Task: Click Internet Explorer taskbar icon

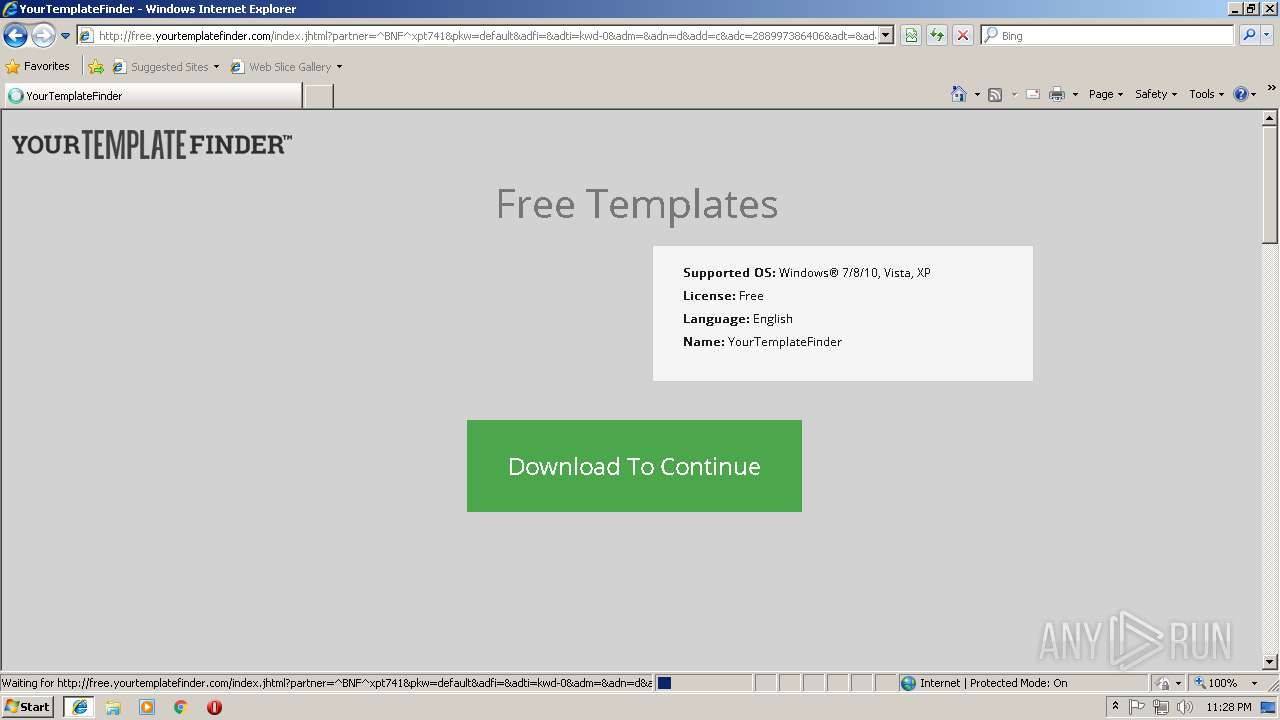Action: coord(79,707)
